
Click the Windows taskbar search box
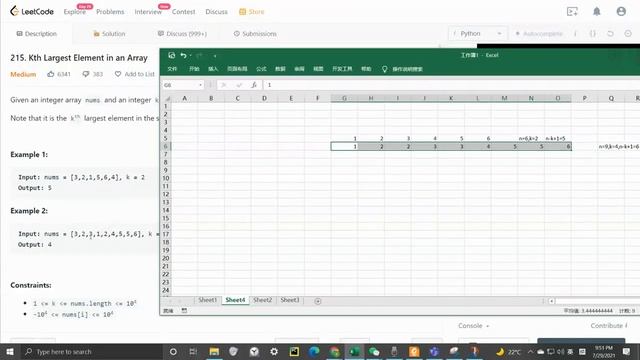tap(91, 351)
